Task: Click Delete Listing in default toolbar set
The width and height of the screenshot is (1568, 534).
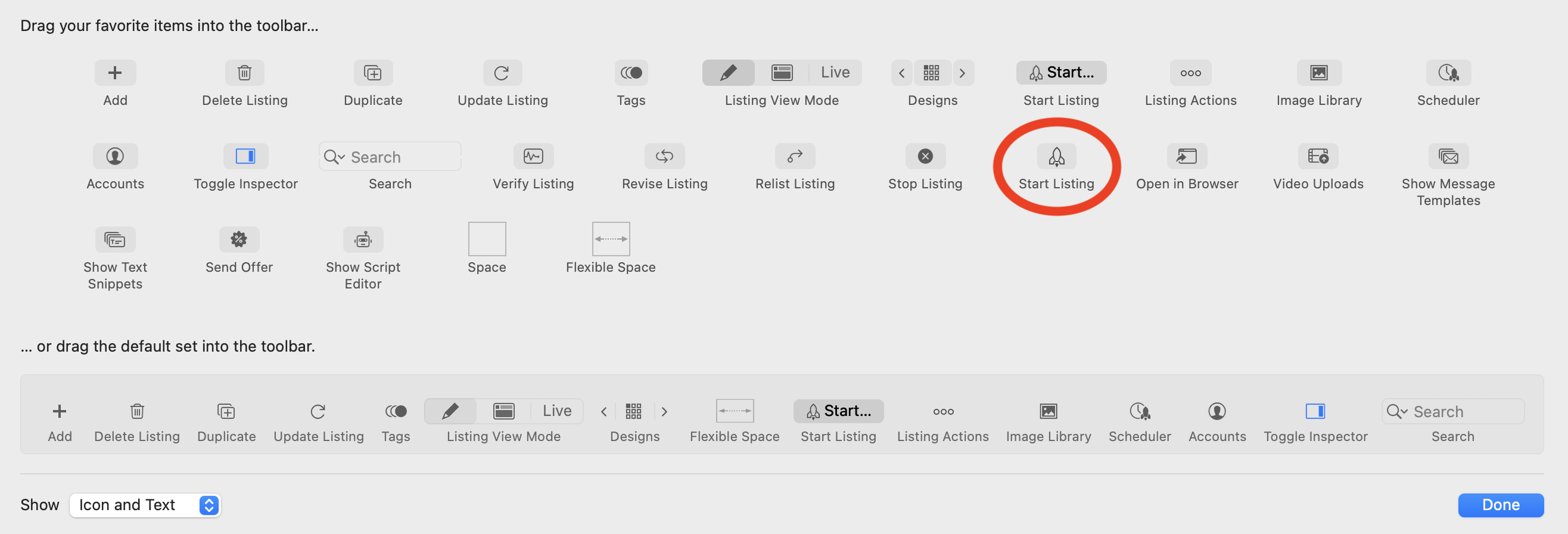Action: tap(137, 412)
